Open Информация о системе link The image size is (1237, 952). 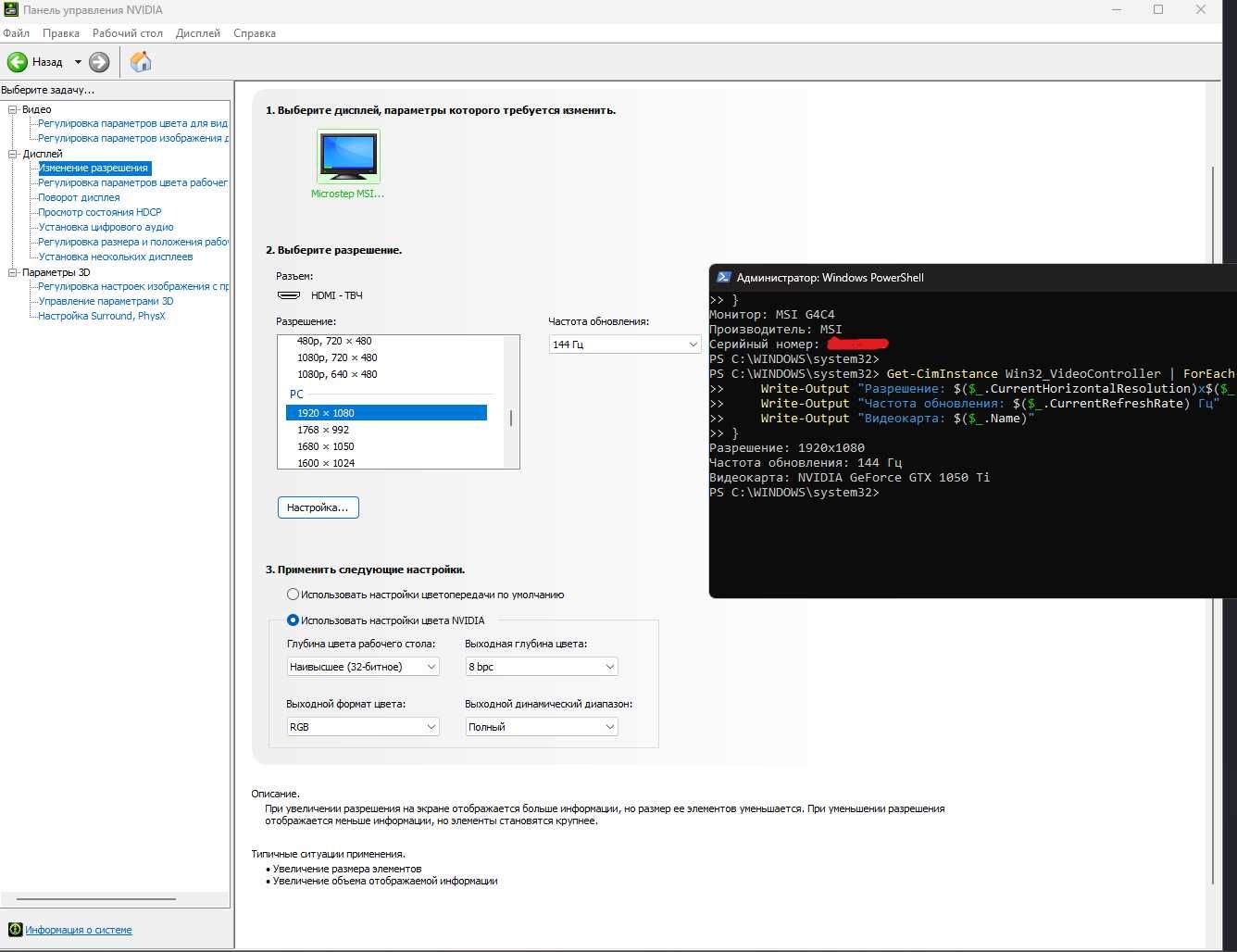79,930
